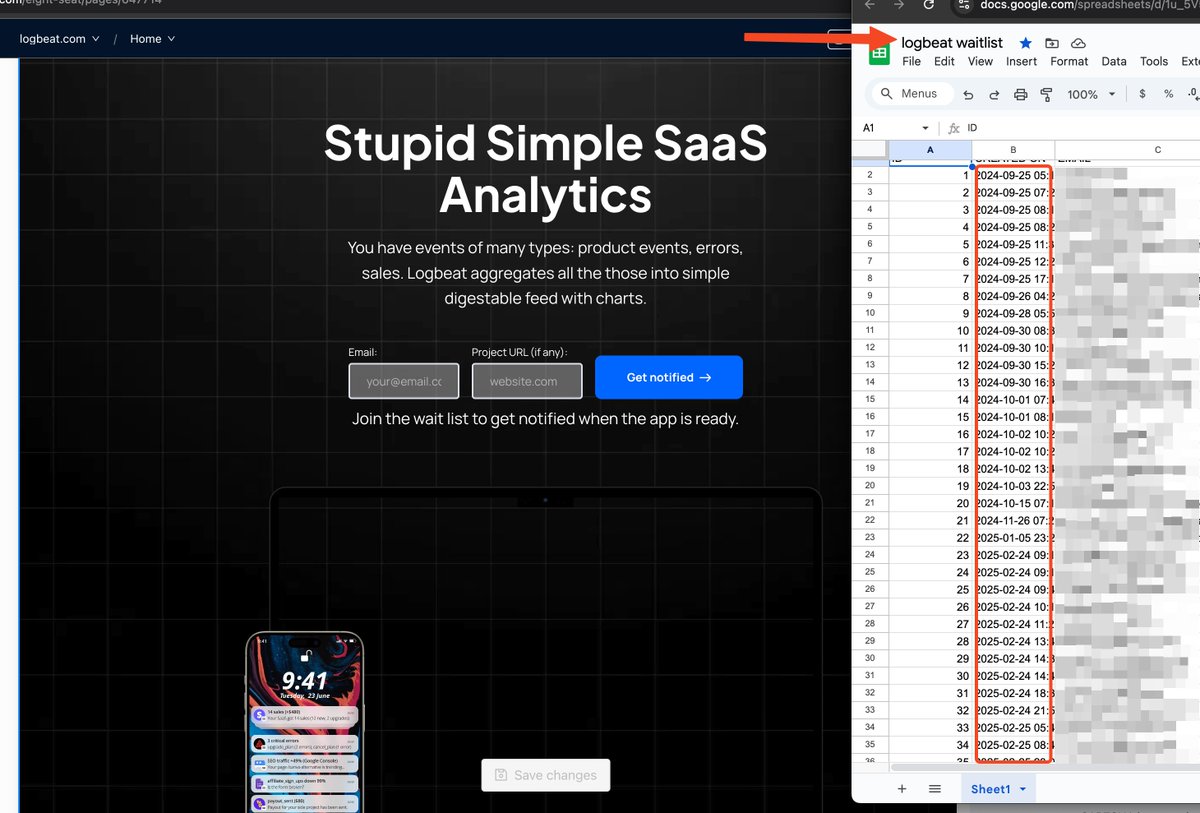The image size is (1200, 813).
Task: Select the paint format tool
Action: point(1047,94)
